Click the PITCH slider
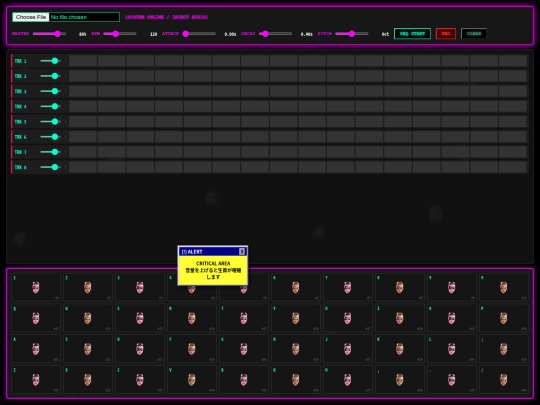 pyautogui.click(x=352, y=34)
